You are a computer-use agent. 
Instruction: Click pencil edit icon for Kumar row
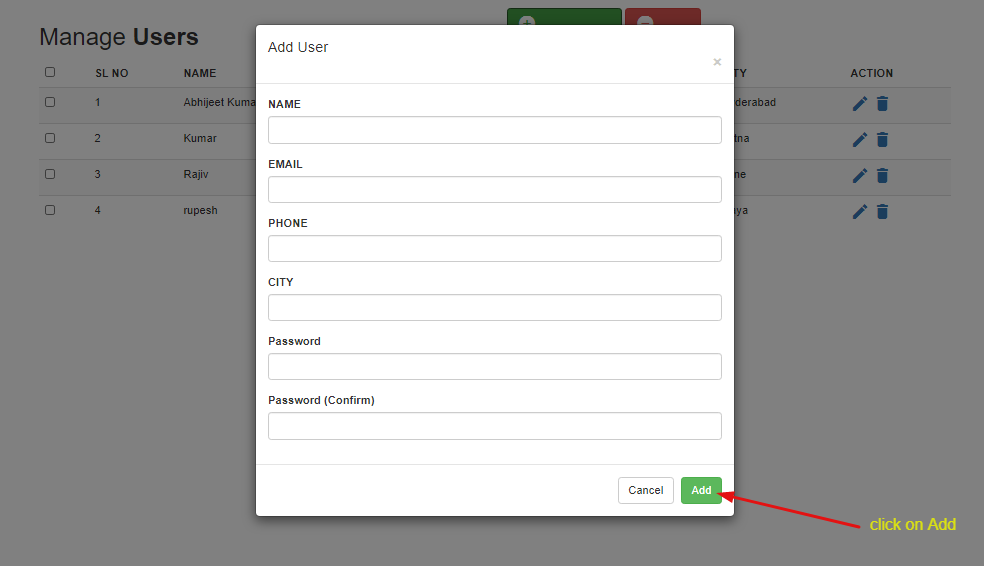[860, 139]
